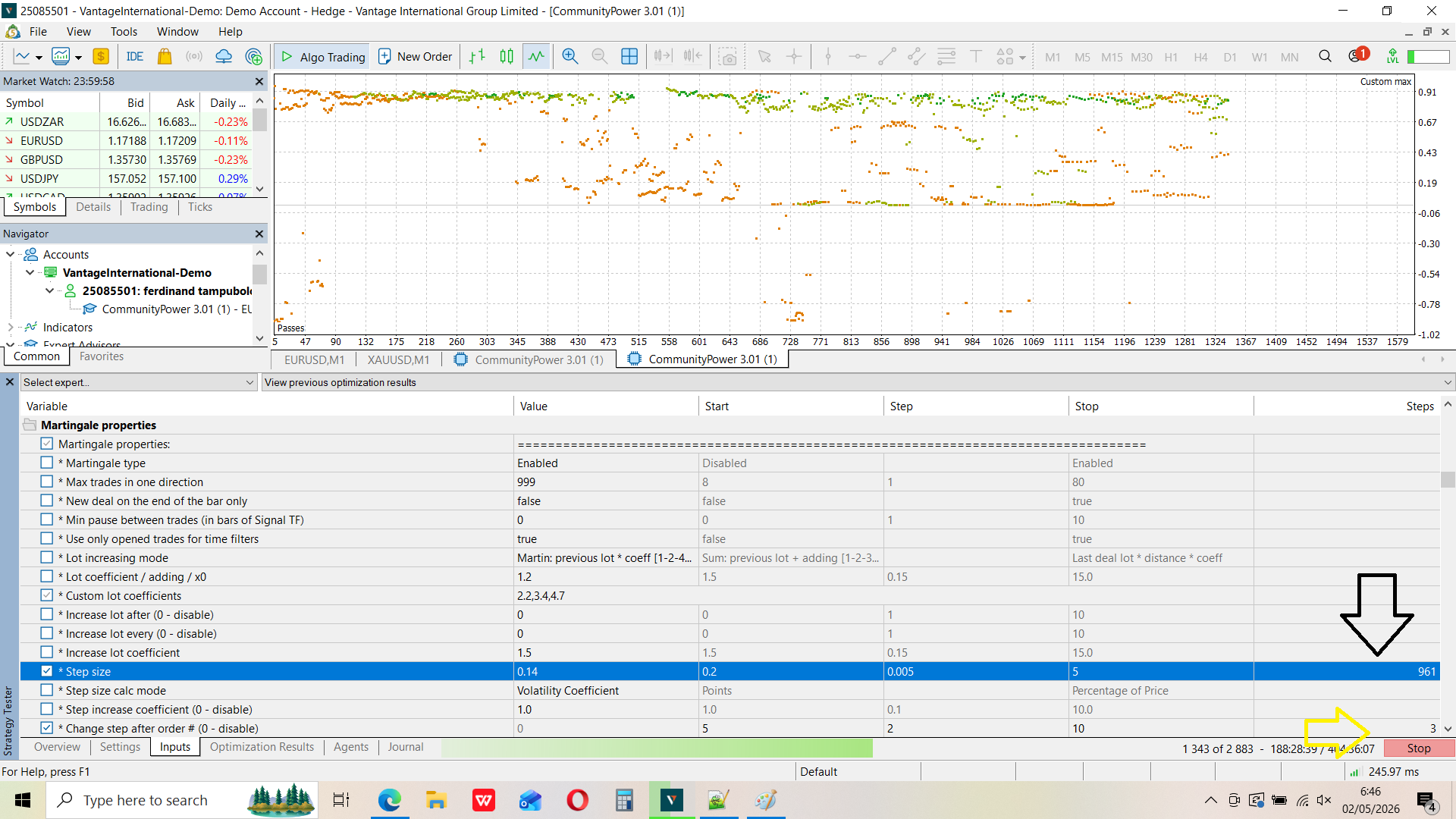Image resolution: width=1456 pixels, height=819 pixels.
Task: Open View previous optimization results dropdown
Action: [858, 382]
